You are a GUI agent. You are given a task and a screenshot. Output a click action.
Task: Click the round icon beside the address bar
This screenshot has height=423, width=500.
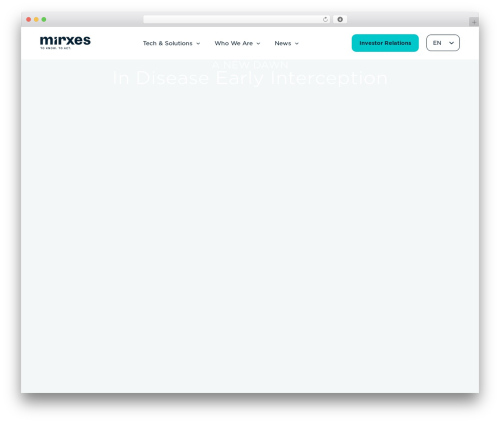340,19
